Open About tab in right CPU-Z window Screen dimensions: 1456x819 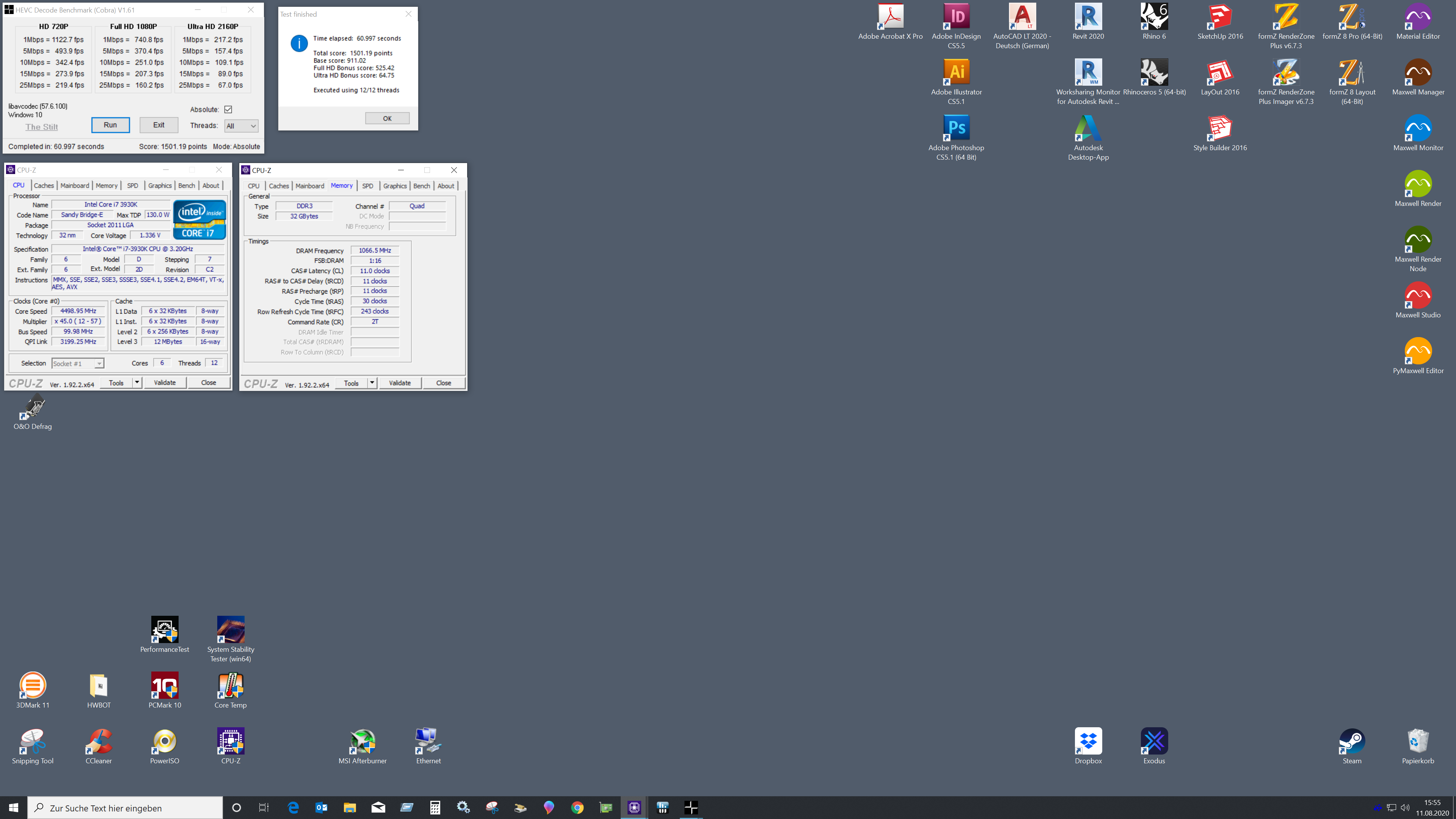coord(446,186)
